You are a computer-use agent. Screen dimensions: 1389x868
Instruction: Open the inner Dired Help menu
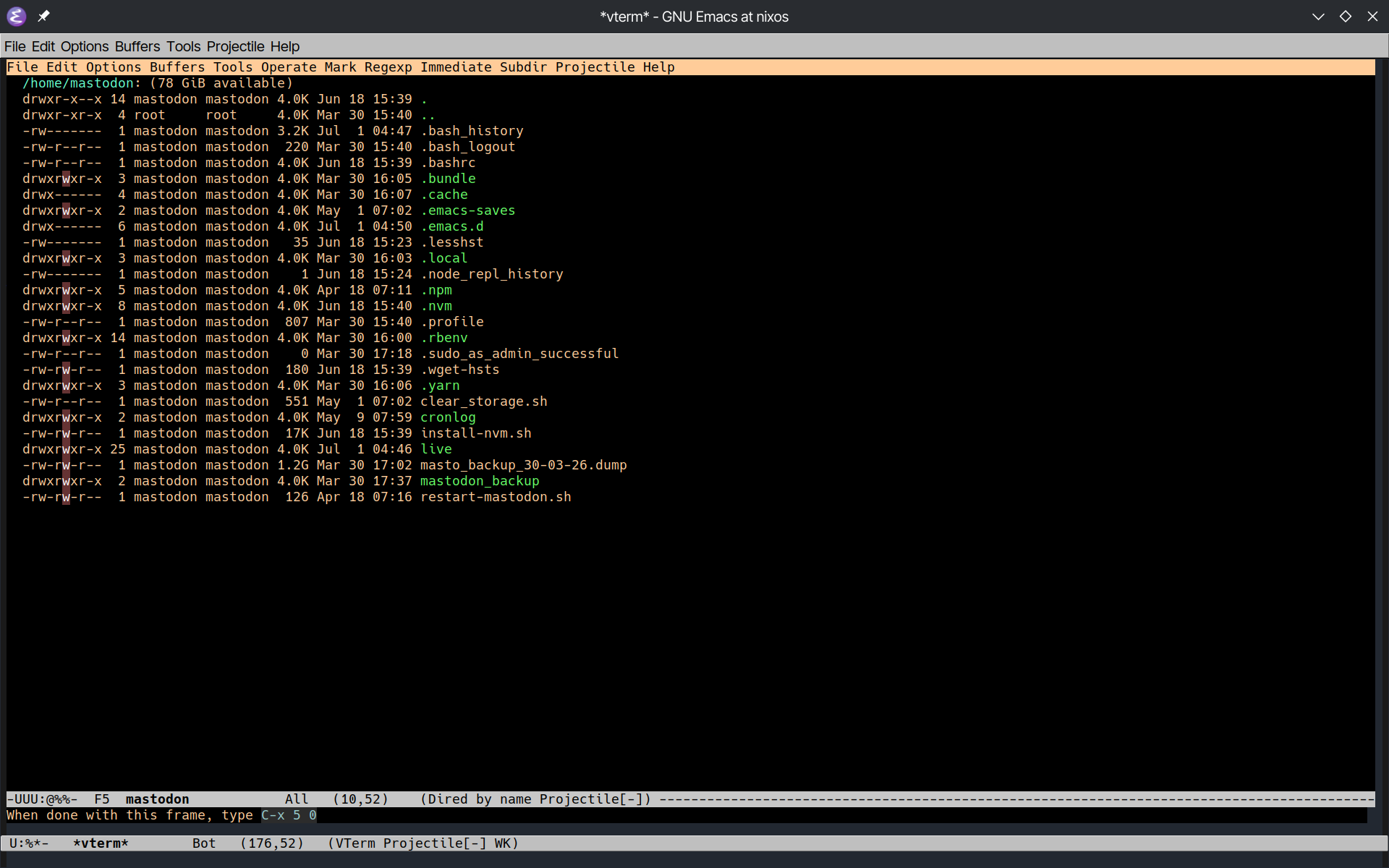pyautogui.click(x=659, y=67)
